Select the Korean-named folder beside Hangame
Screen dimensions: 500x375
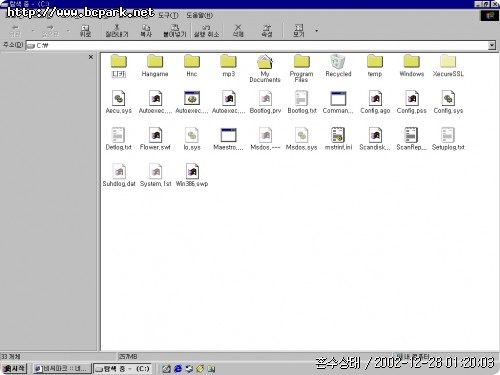(119, 66)
